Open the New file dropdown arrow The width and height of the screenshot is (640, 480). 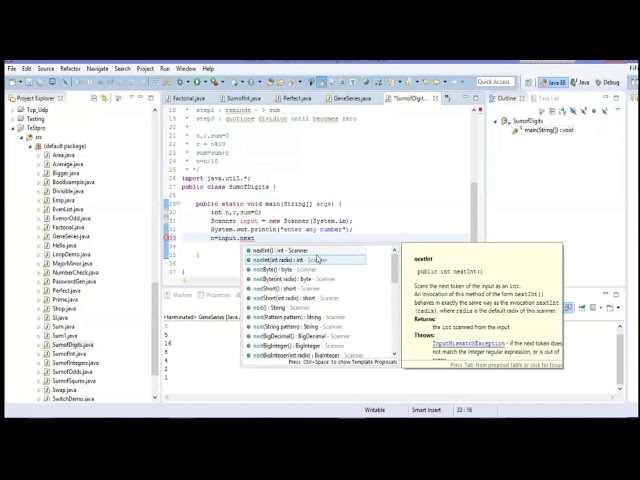coord(20,82)
